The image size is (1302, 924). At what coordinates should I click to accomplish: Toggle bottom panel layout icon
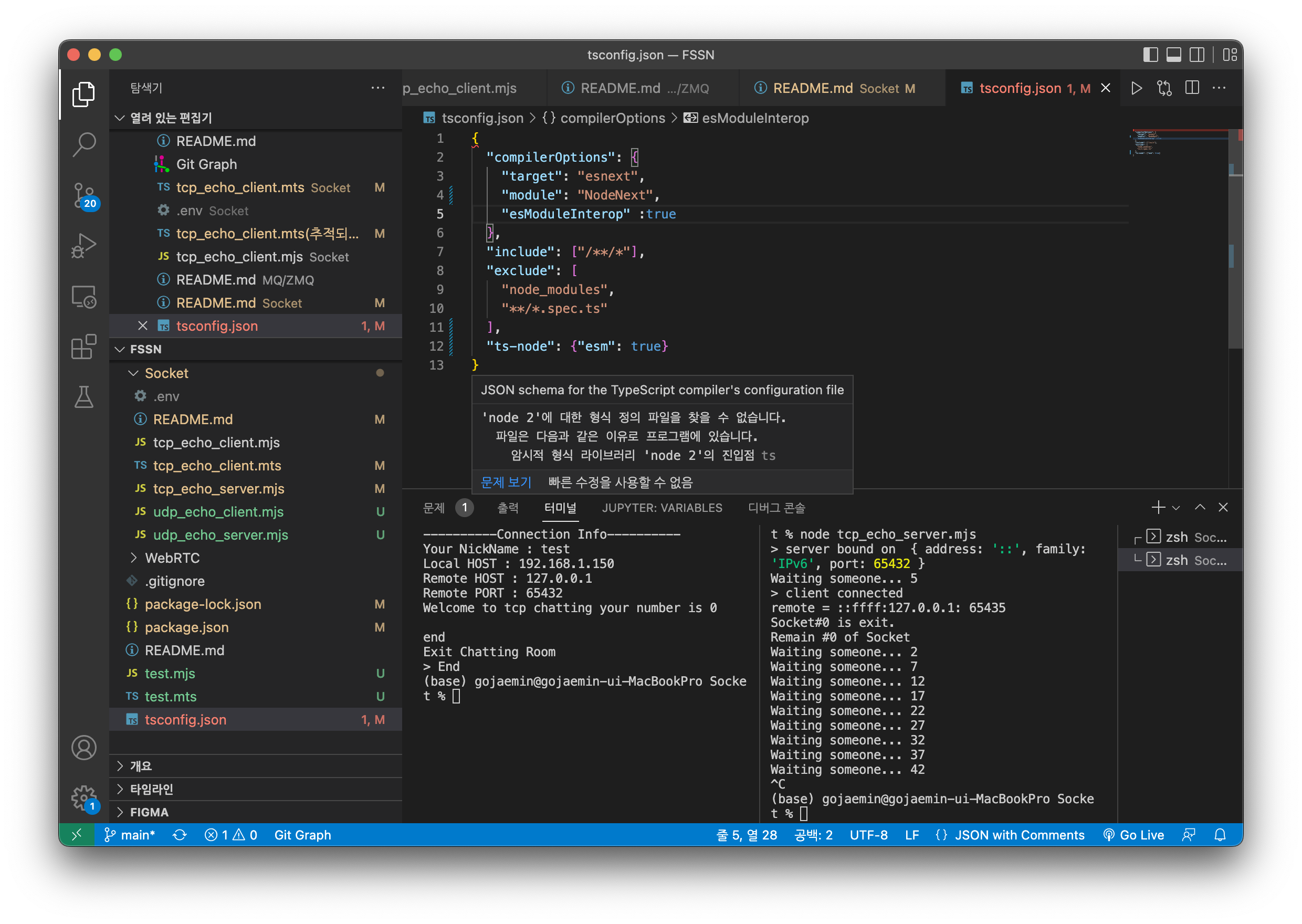point(1173,55)
